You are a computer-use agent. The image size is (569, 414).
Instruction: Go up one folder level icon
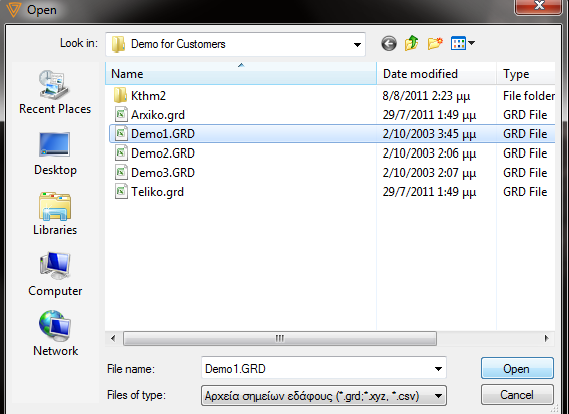point(412,43)
